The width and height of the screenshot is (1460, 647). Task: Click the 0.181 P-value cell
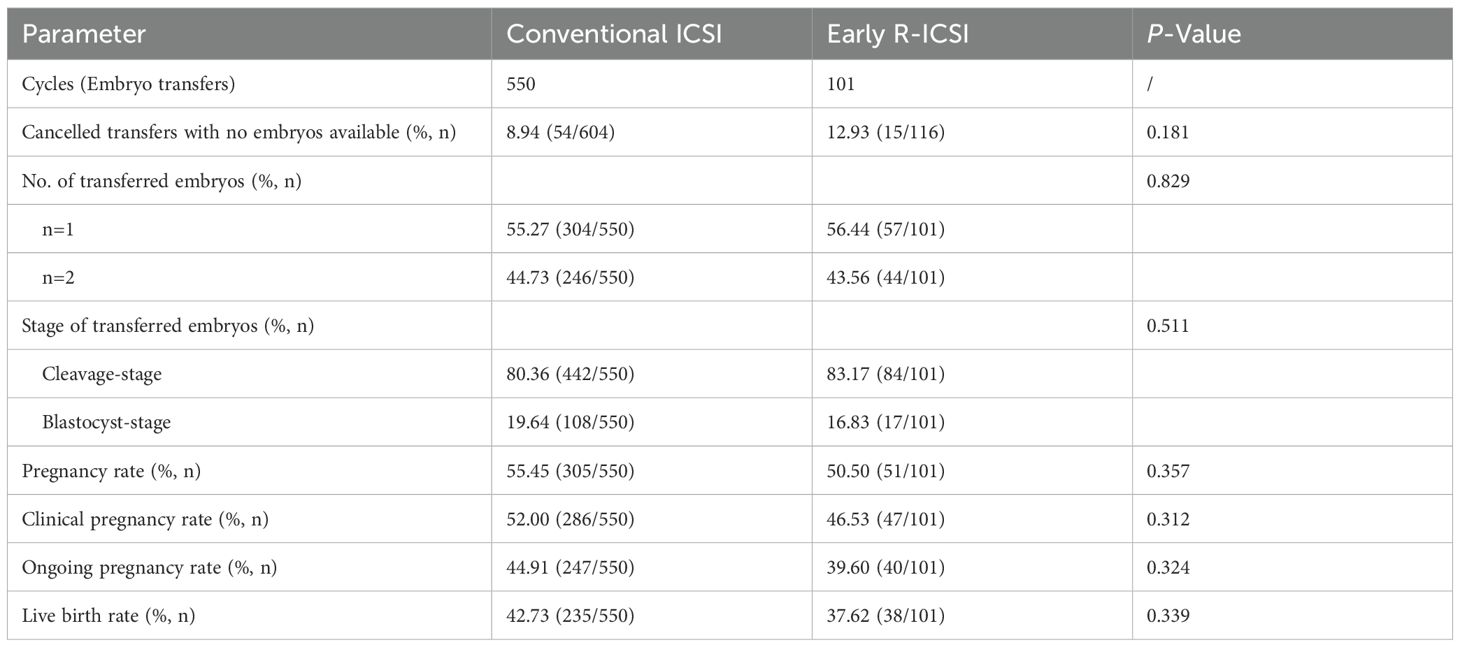[x=1168, y=132]
